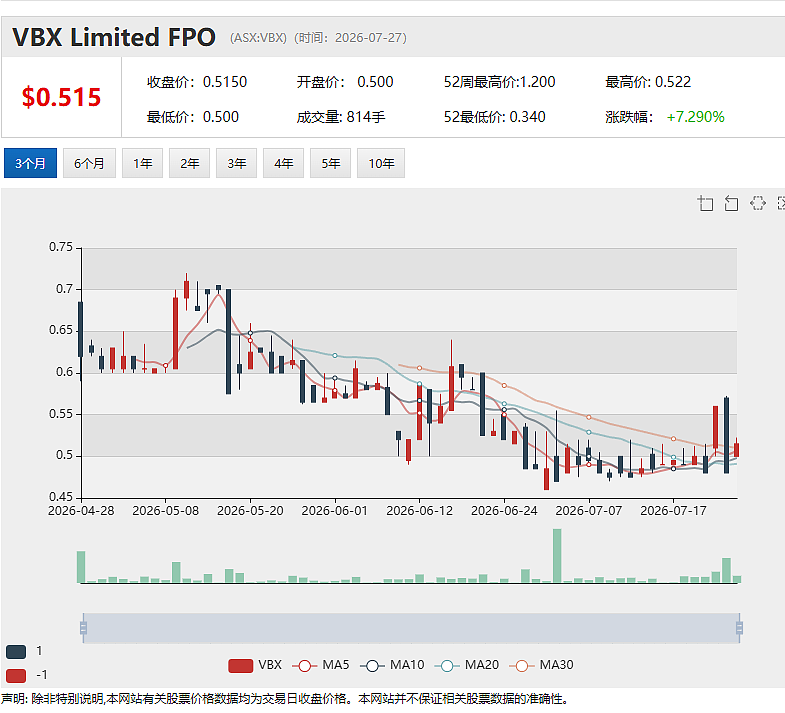This screenshot has width=785, height=713.
Task: Click the 2026-05-08 x-axis date label
Action: pyautogui.click(x=166, y=511)
